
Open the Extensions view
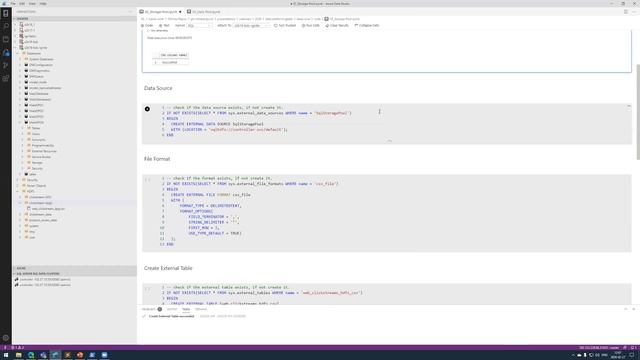click(6, 78)
